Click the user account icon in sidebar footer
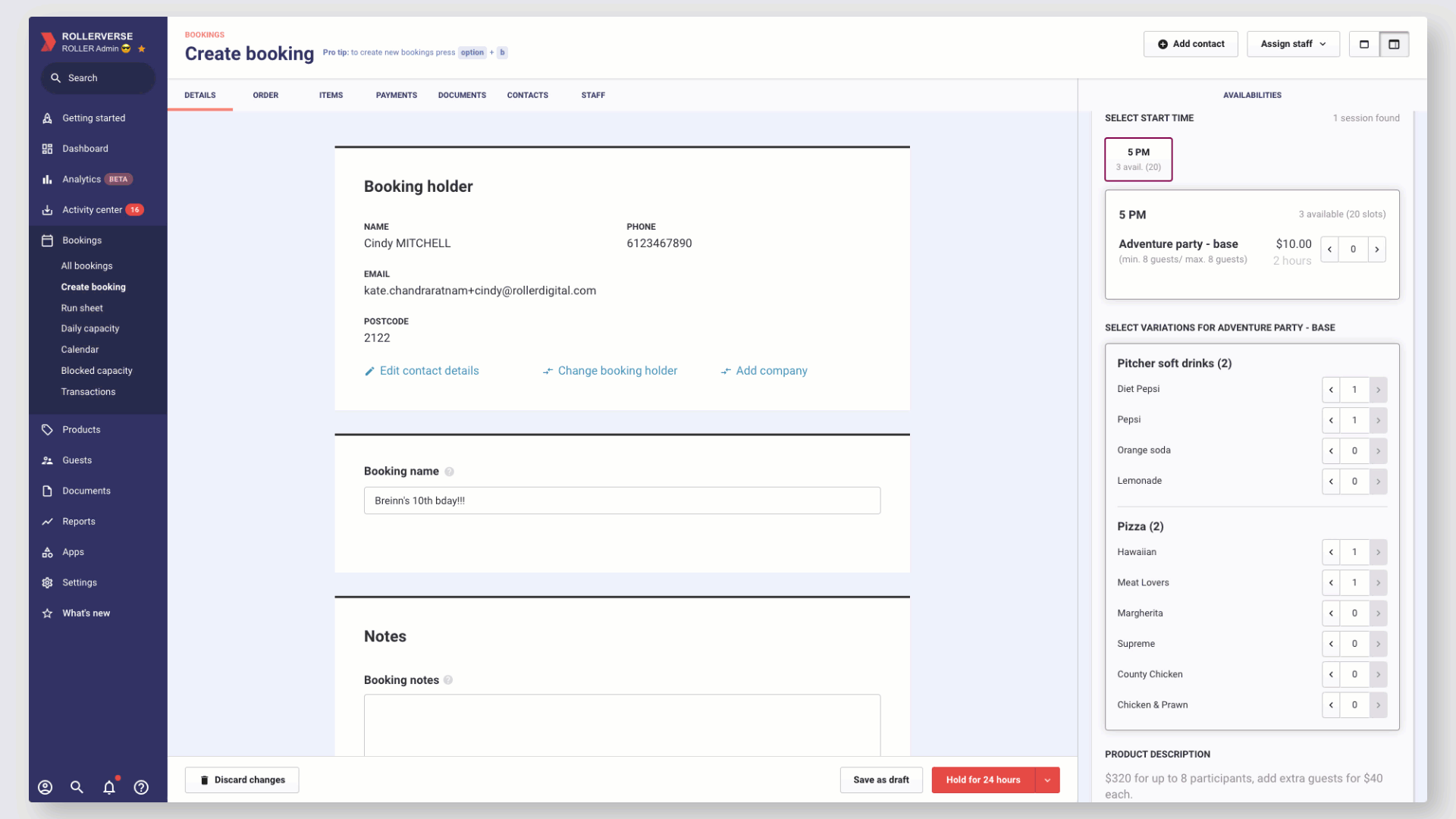This screenshot has height=819, width=1456. tap(45, 787)
